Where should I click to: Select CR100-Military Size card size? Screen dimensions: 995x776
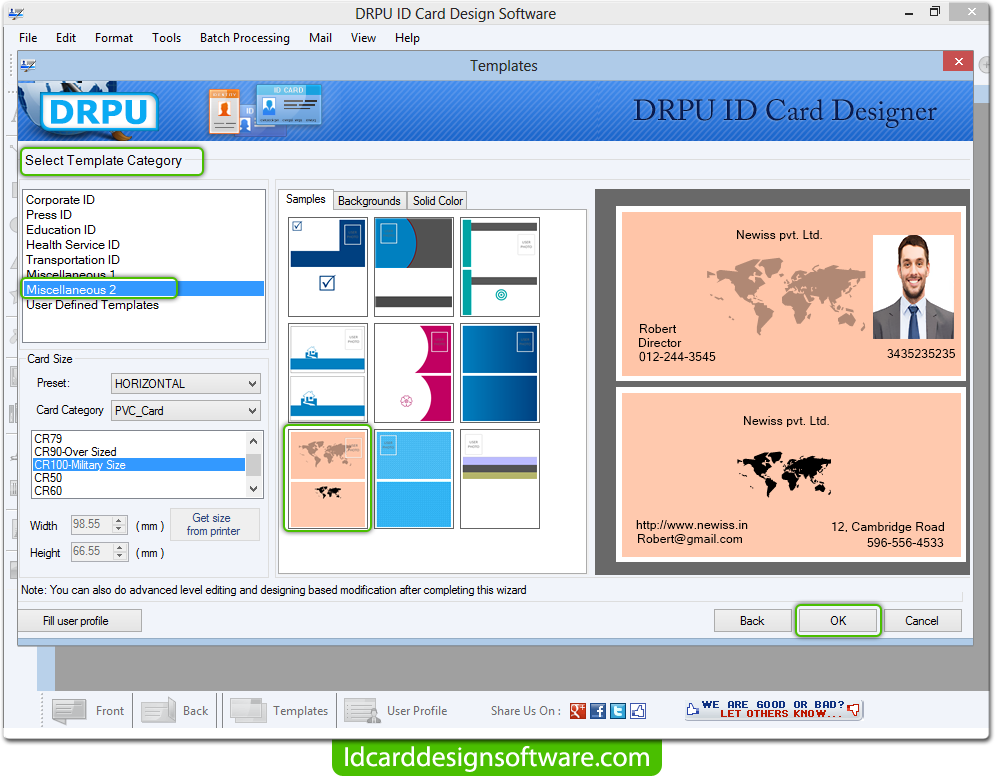click(138, 465)
